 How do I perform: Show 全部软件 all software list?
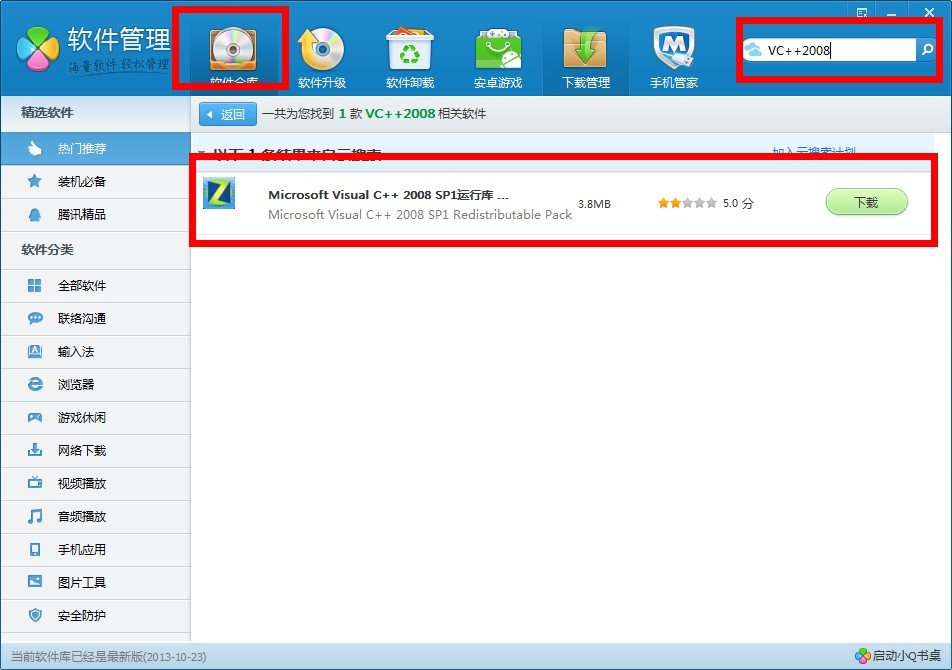click(x=81, y=285)
